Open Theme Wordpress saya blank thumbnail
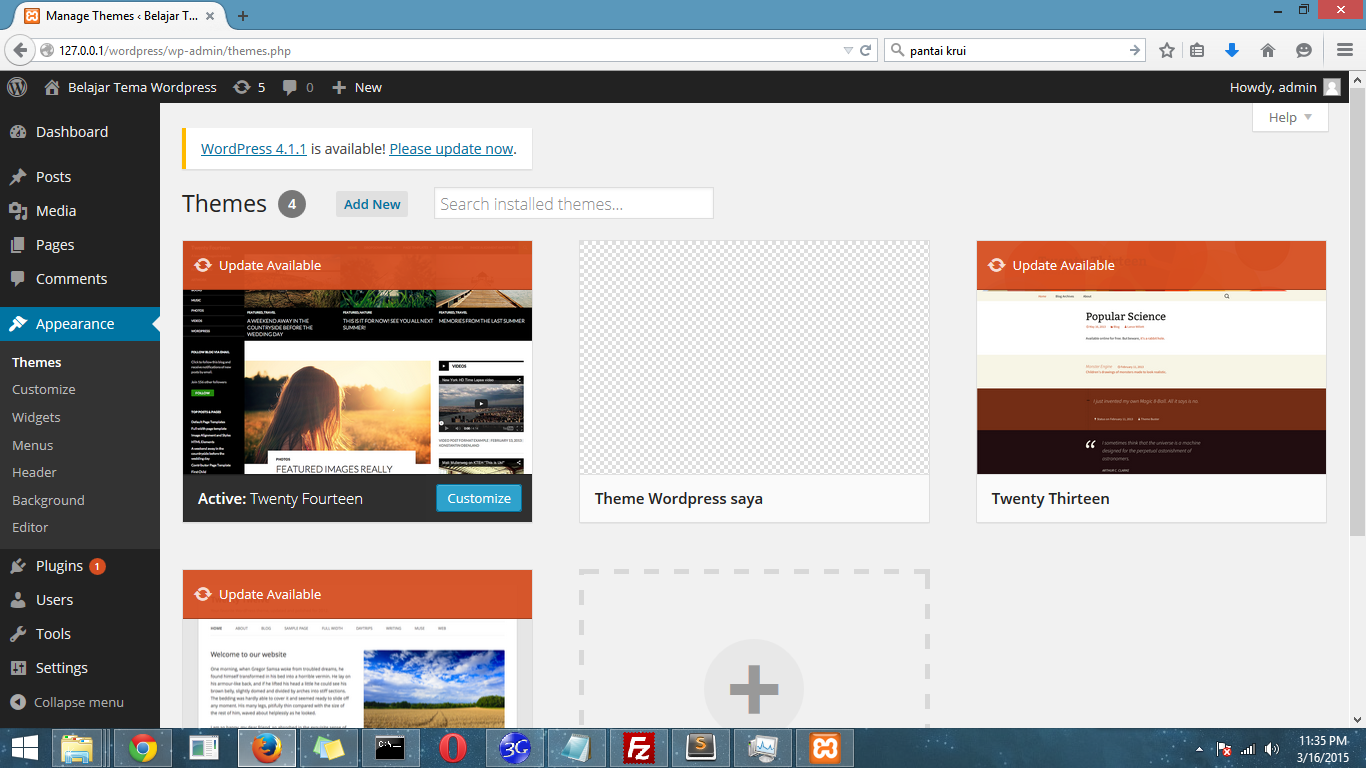Viewport: 1366px width, 768px height. tap(754, 357)
